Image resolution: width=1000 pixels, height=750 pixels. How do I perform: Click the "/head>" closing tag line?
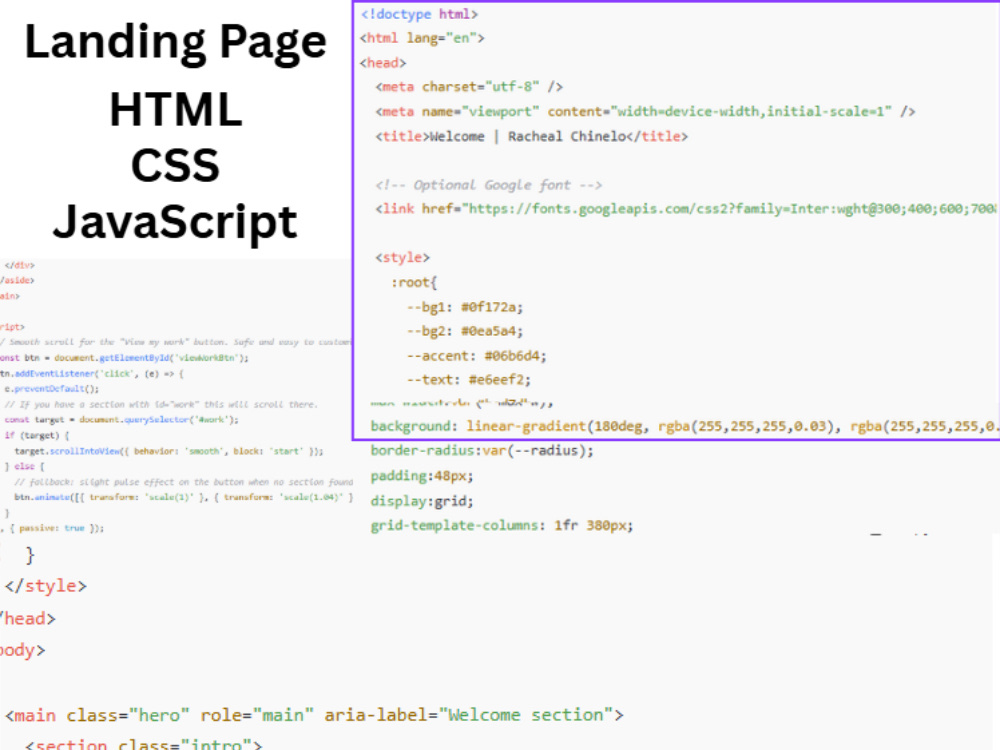tap(27, 619)
